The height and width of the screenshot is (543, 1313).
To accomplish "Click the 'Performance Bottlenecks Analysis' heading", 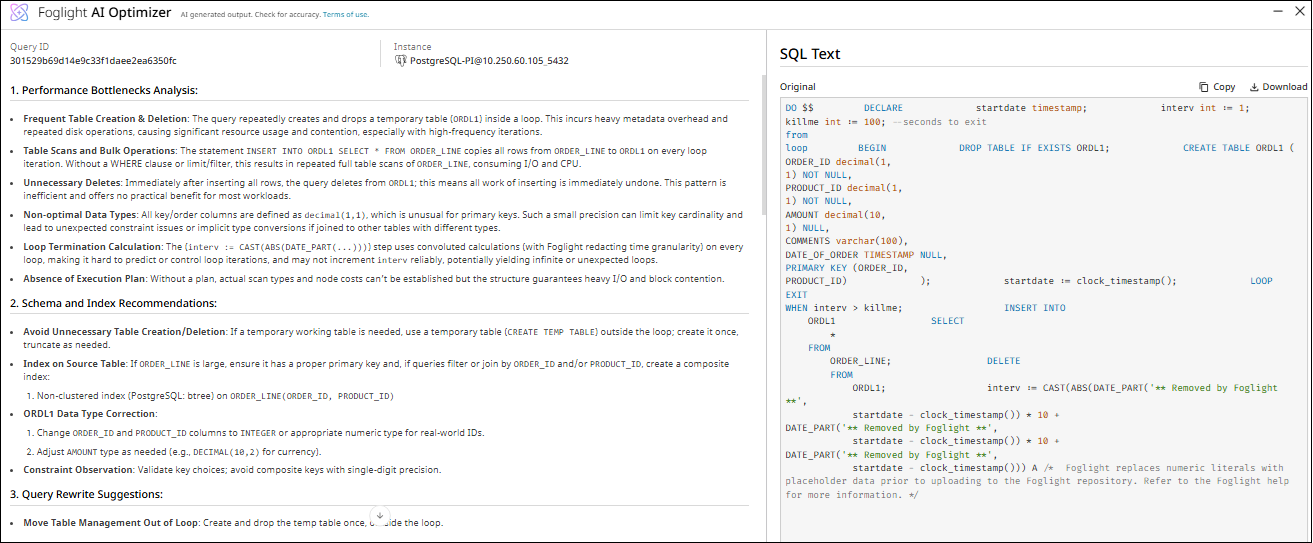I will click(104, 90).
